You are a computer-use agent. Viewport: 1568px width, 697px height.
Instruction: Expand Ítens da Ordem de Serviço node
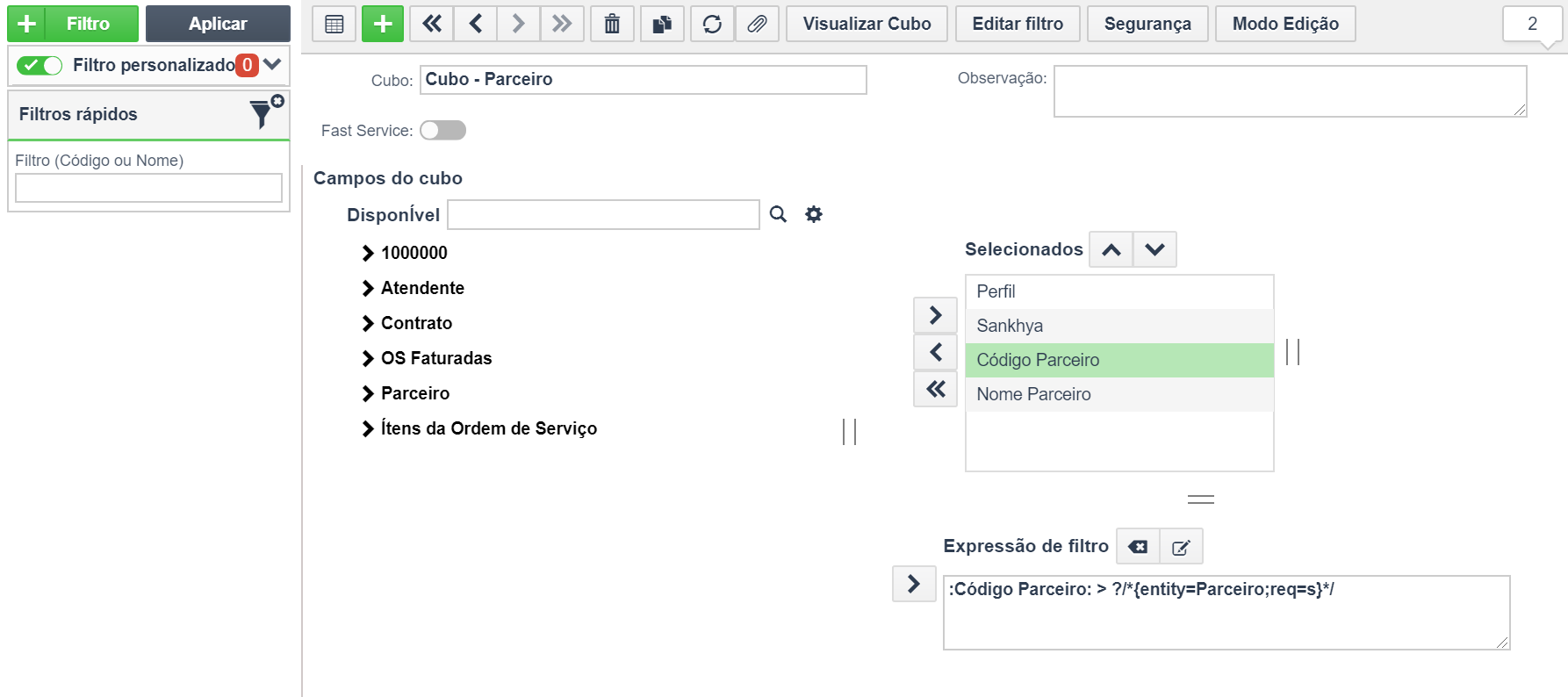point(368,428)
